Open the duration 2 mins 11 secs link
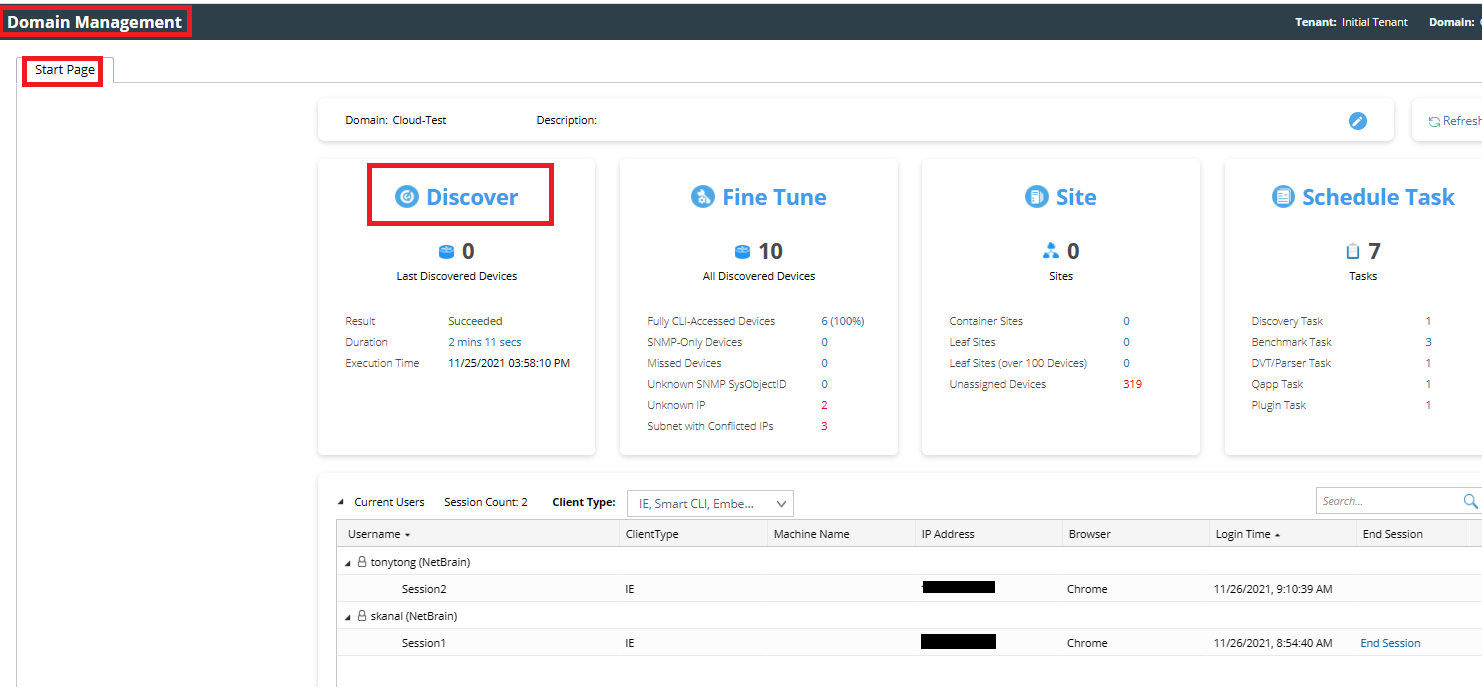This screenshot has width=1482, height=697. [x=484, y=342]
